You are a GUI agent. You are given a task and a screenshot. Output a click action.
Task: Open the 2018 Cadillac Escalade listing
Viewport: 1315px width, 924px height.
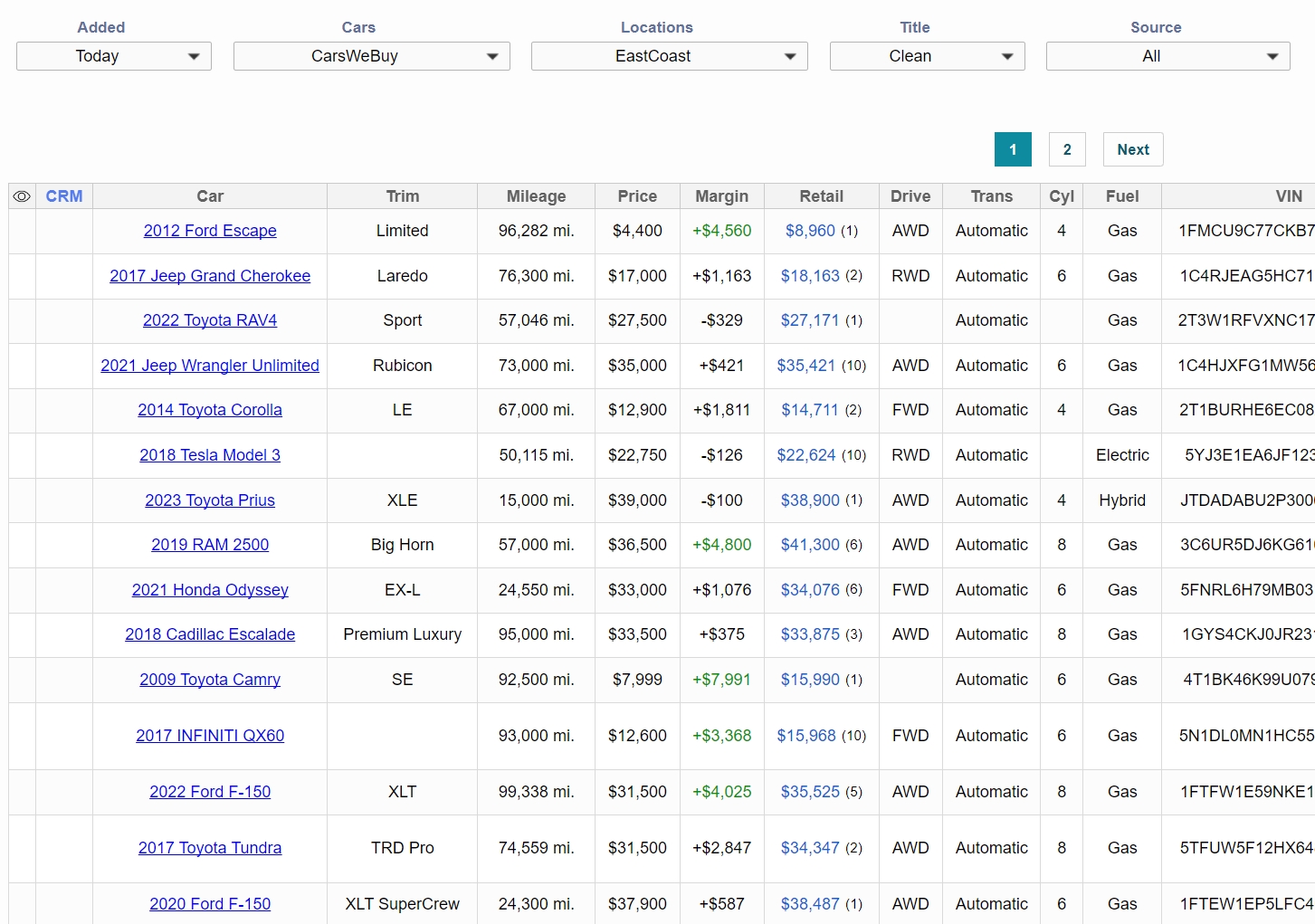210,634
